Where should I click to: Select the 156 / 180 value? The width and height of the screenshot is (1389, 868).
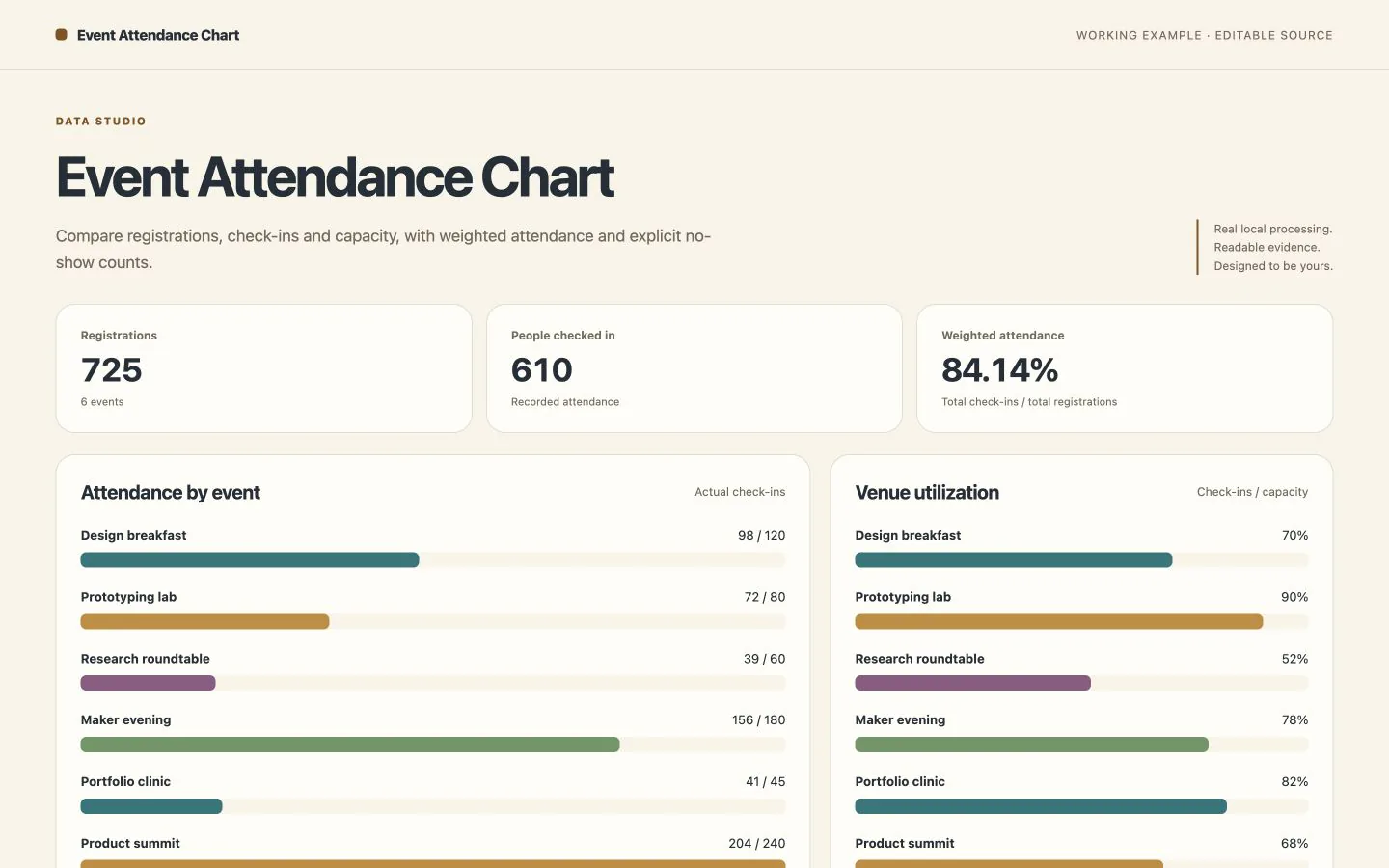tap(759, 720)
